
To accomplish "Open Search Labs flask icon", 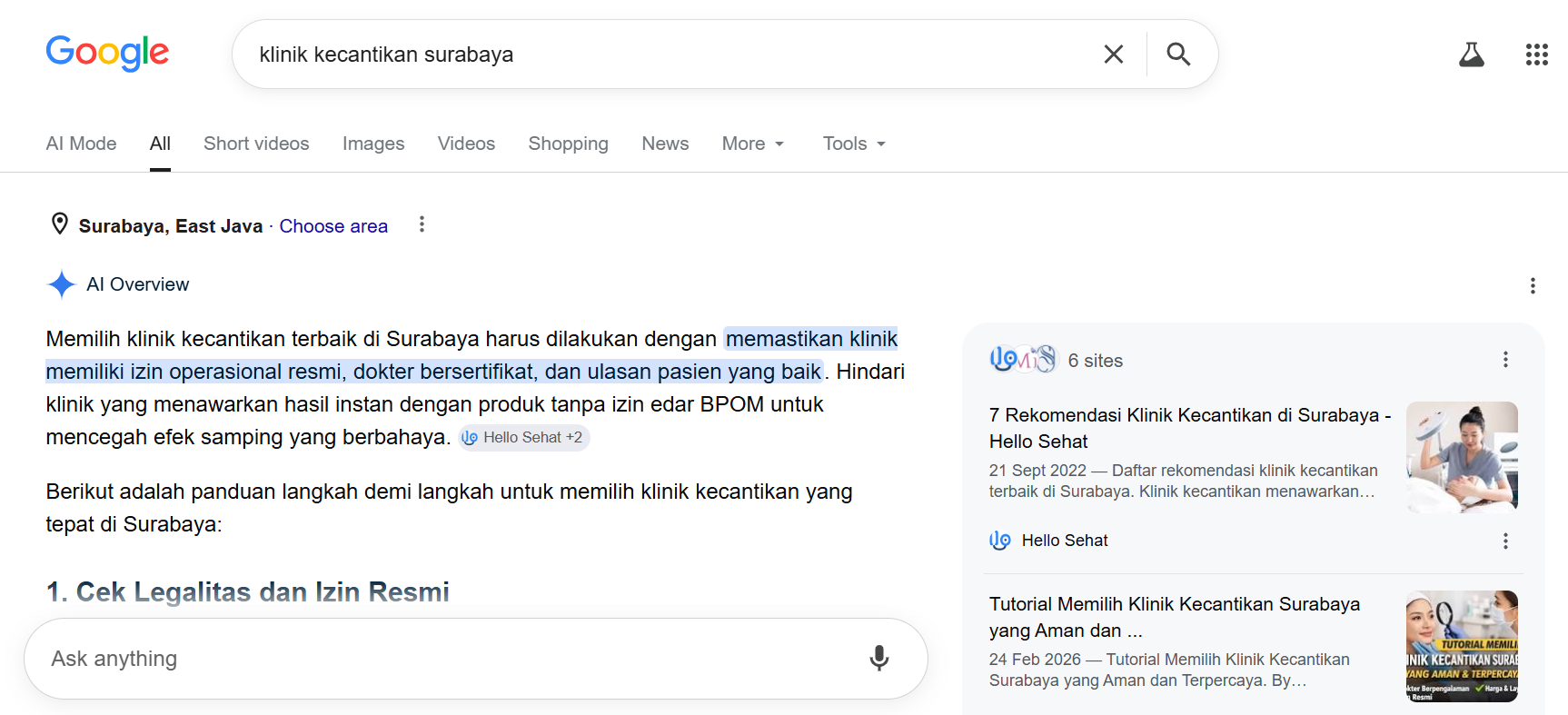I will [1471, 55].
